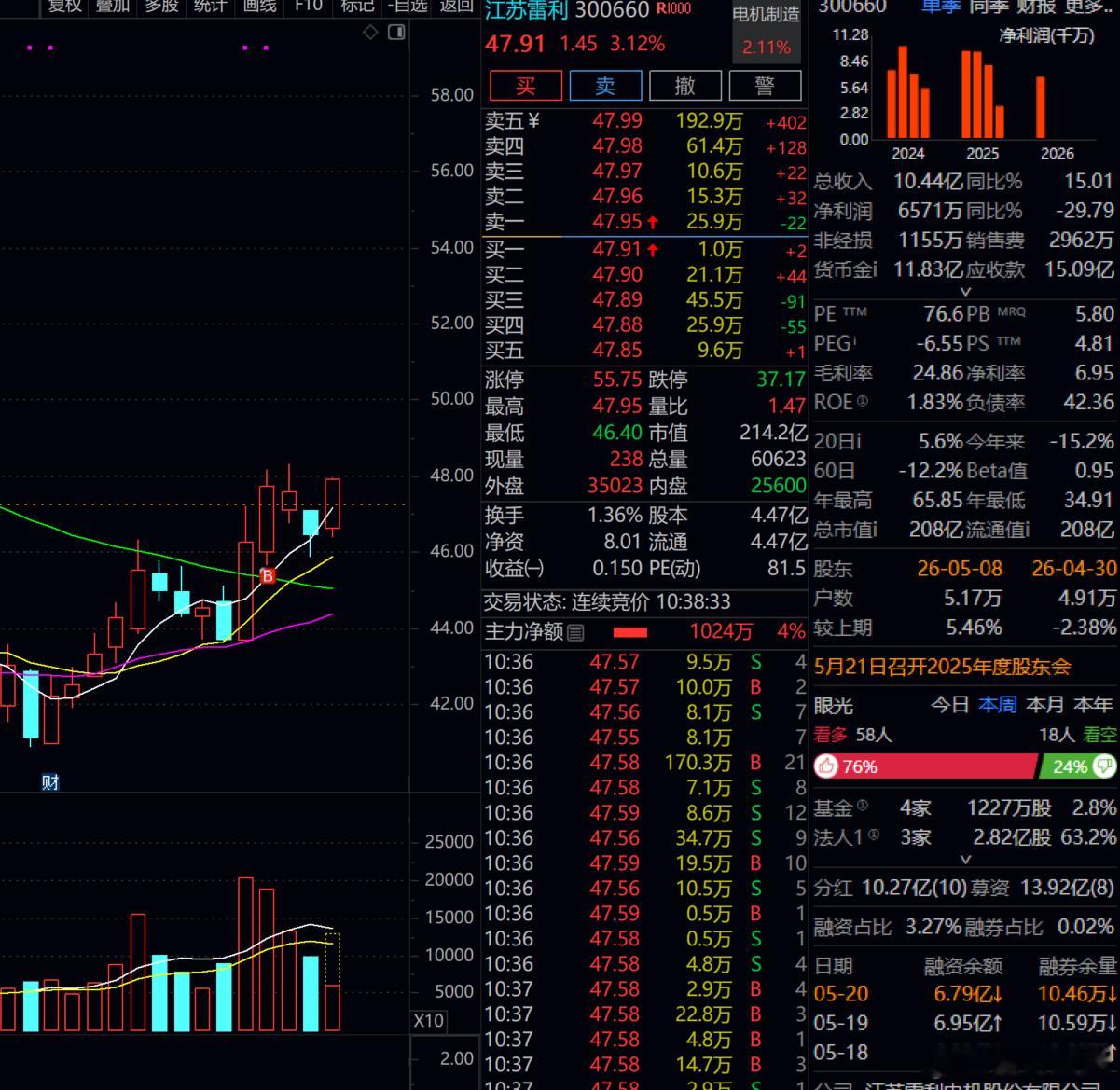1120x1090 pixels.
Task: Switch profit chart to 单季 view
Action: point(939,7)
